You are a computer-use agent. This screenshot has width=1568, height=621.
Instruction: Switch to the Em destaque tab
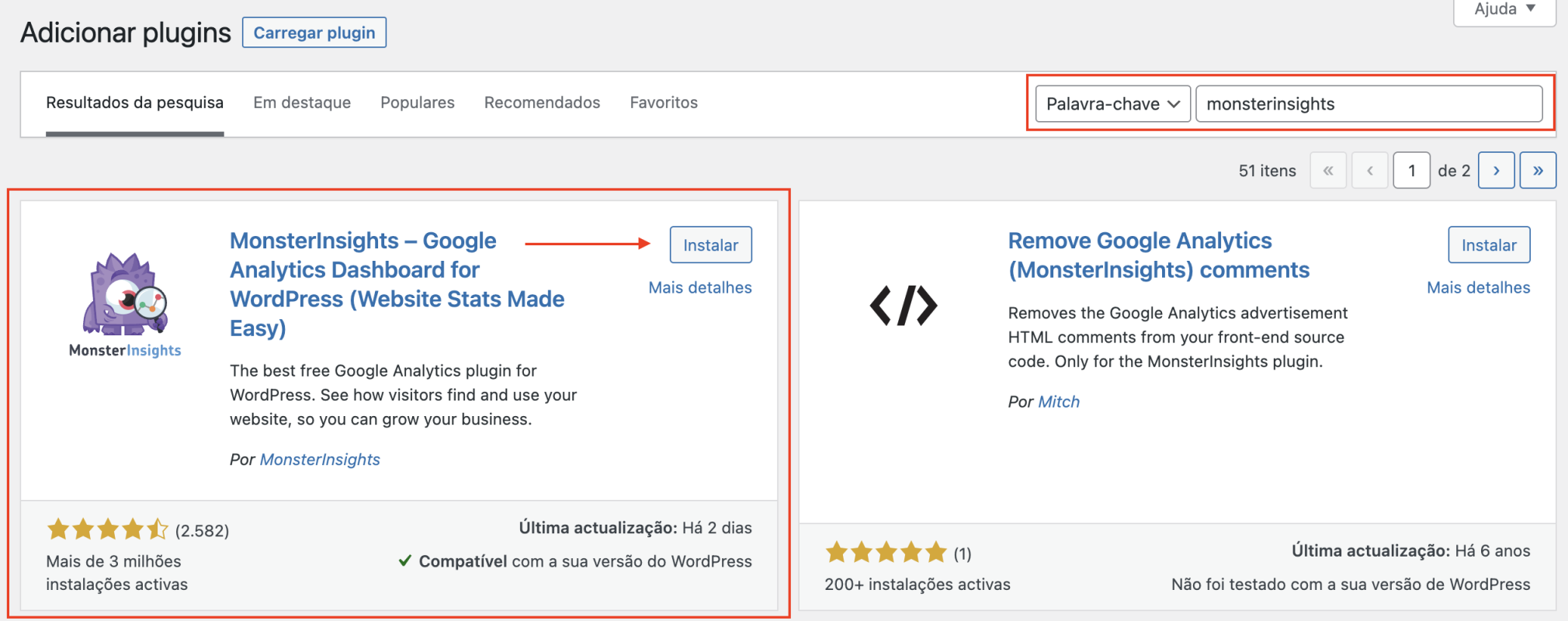pyautogui.click(x=302, y=102)
